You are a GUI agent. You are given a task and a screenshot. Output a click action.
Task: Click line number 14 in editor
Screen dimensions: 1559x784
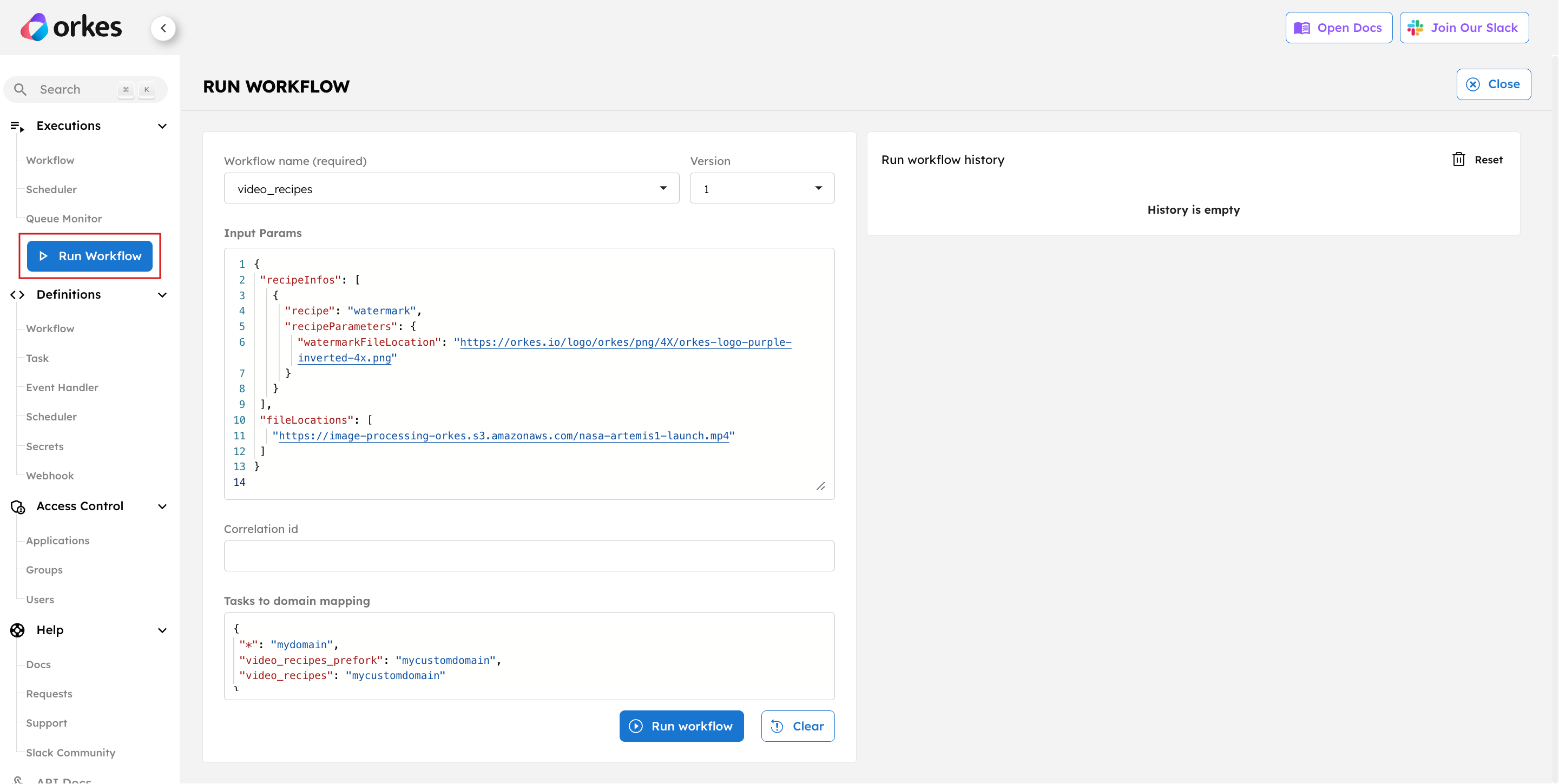tap(240, 482)
